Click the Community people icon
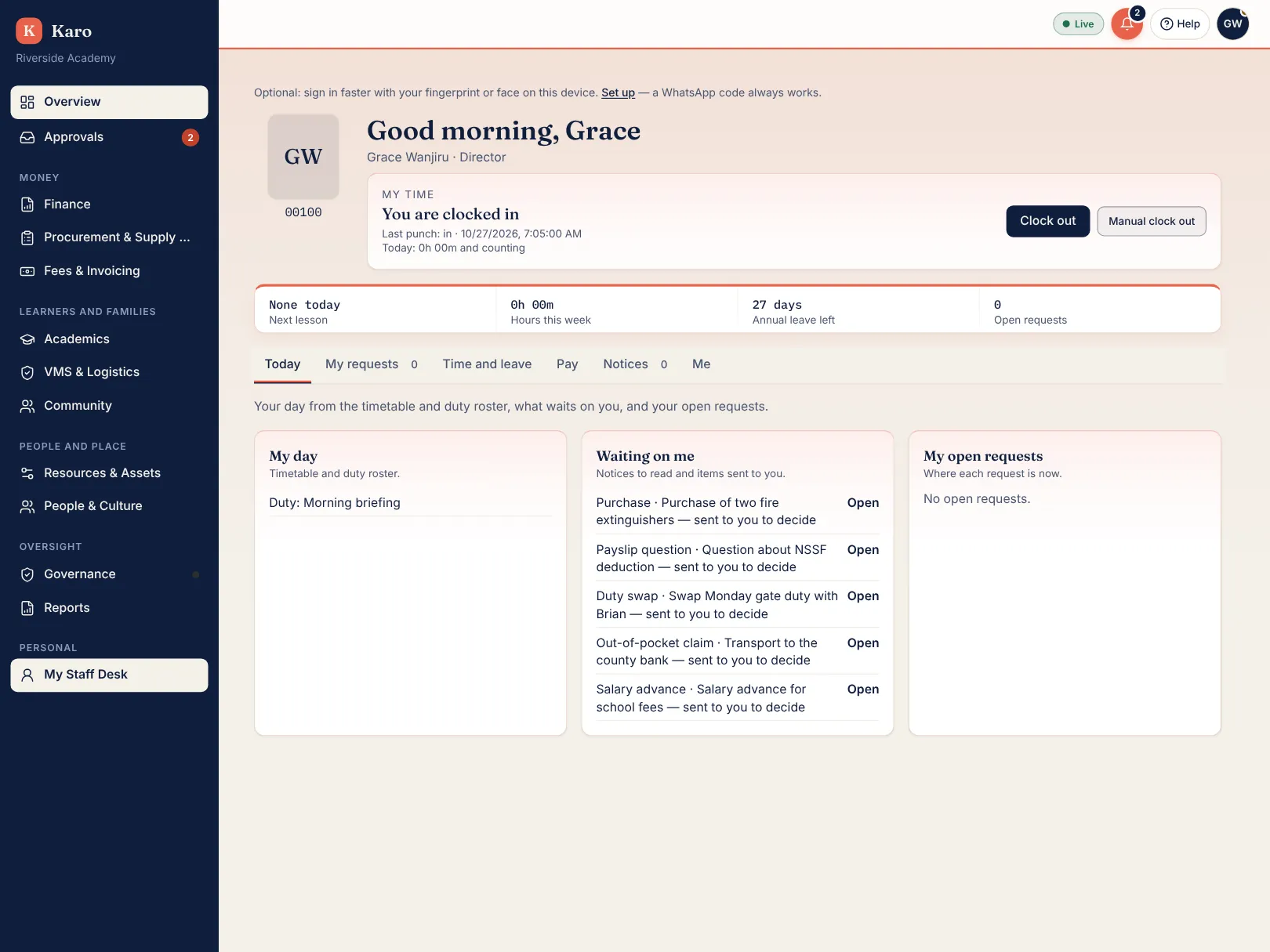The height and width of the screenshot is (952, 1270). (27, 406)
